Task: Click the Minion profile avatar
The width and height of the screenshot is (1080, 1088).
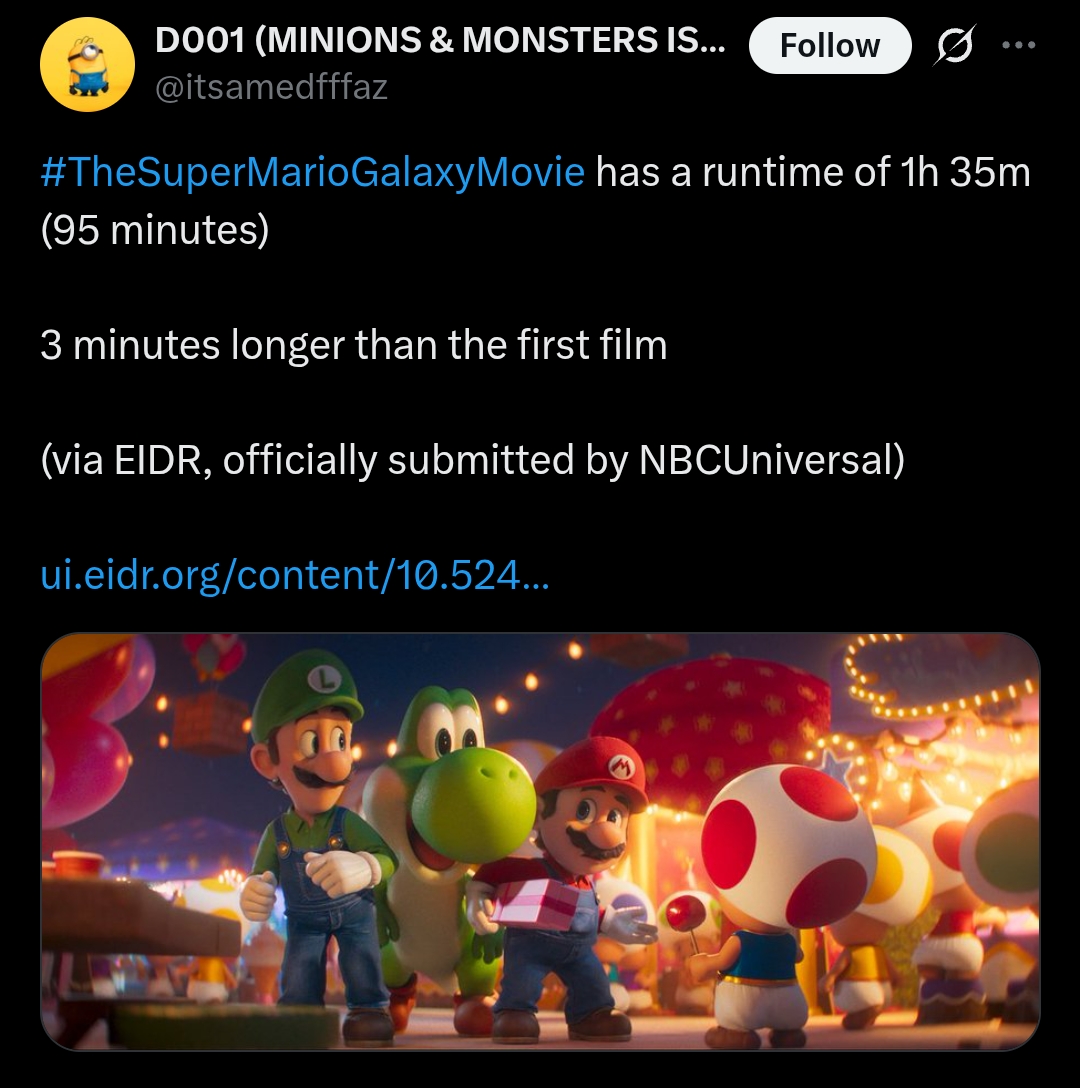Action: [87, 65]
